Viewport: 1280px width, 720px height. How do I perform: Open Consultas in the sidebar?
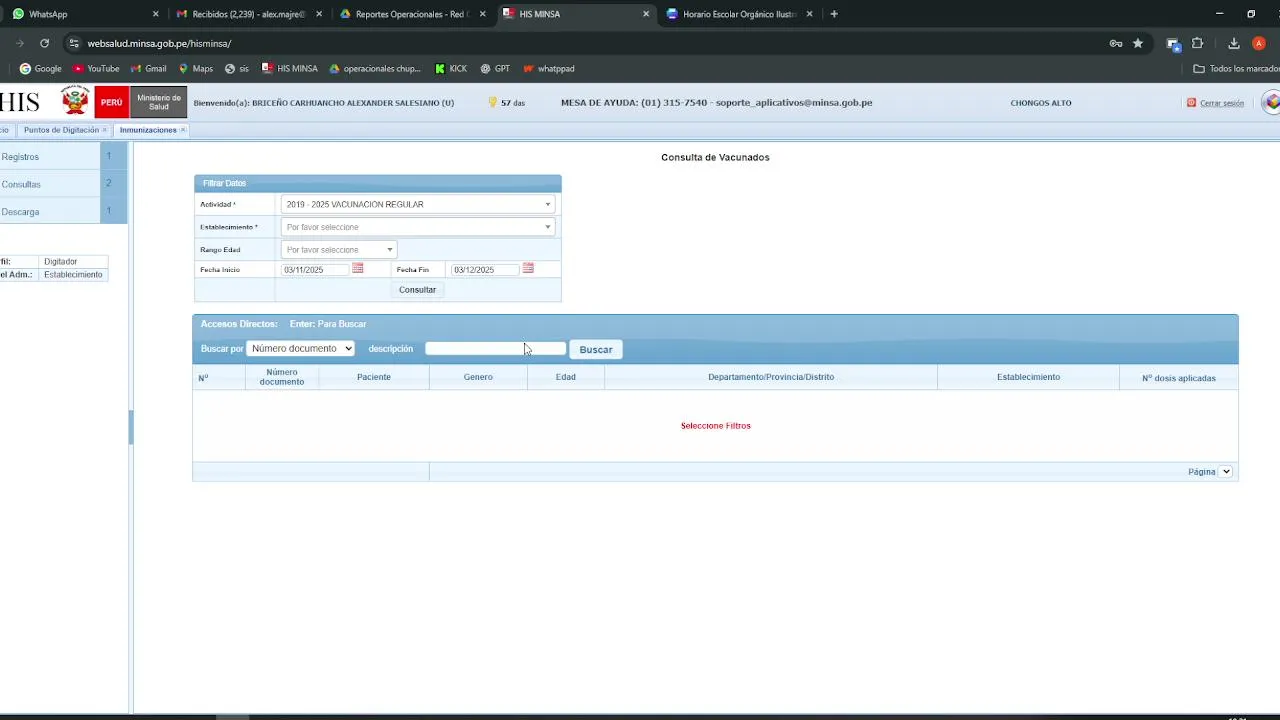[50, 184]
